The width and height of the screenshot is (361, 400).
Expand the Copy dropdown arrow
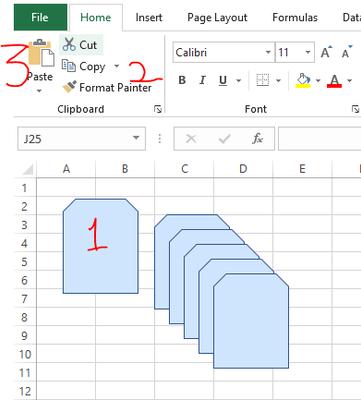(116, 66)
